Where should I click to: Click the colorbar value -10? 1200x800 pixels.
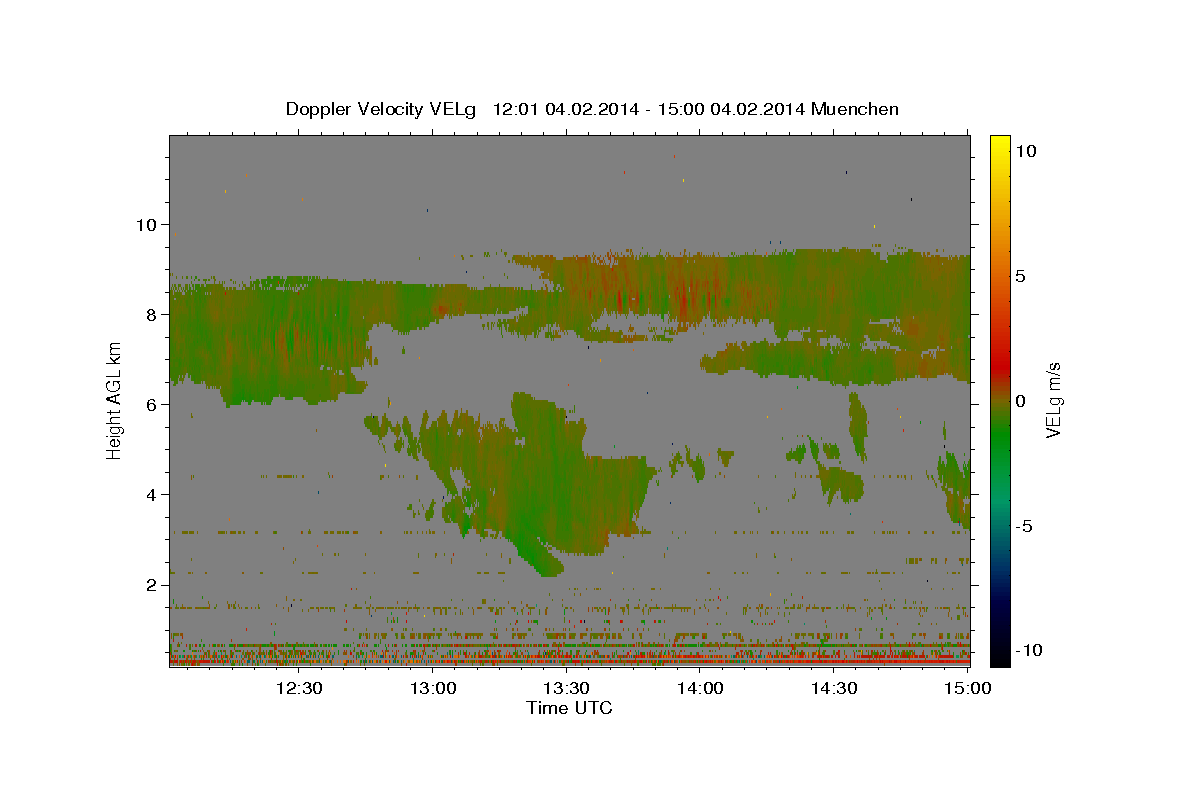pos(1027,651)
